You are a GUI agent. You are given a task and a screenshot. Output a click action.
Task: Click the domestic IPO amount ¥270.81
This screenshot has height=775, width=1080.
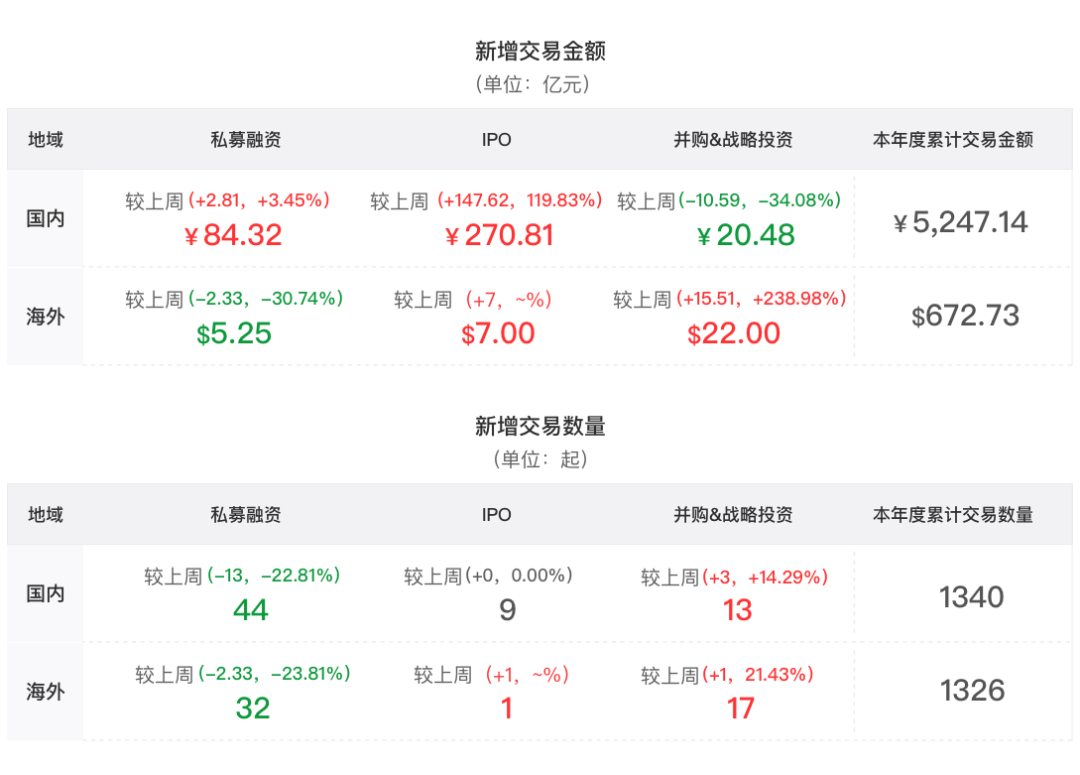point(499,235)
